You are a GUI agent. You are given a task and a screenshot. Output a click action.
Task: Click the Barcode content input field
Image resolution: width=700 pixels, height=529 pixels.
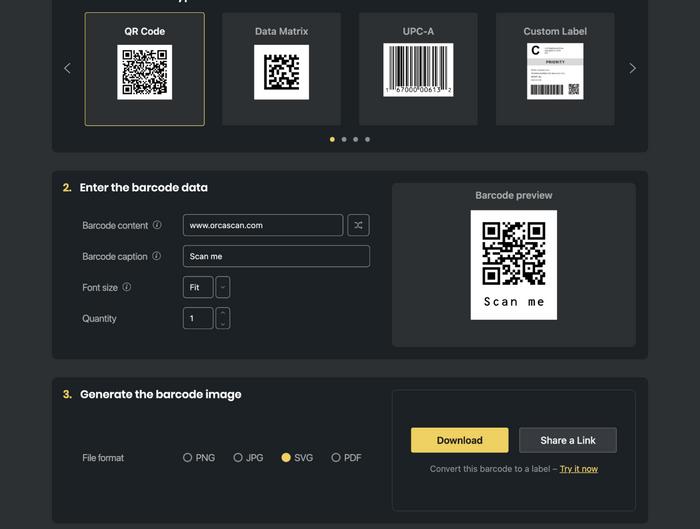pos(263,225)
